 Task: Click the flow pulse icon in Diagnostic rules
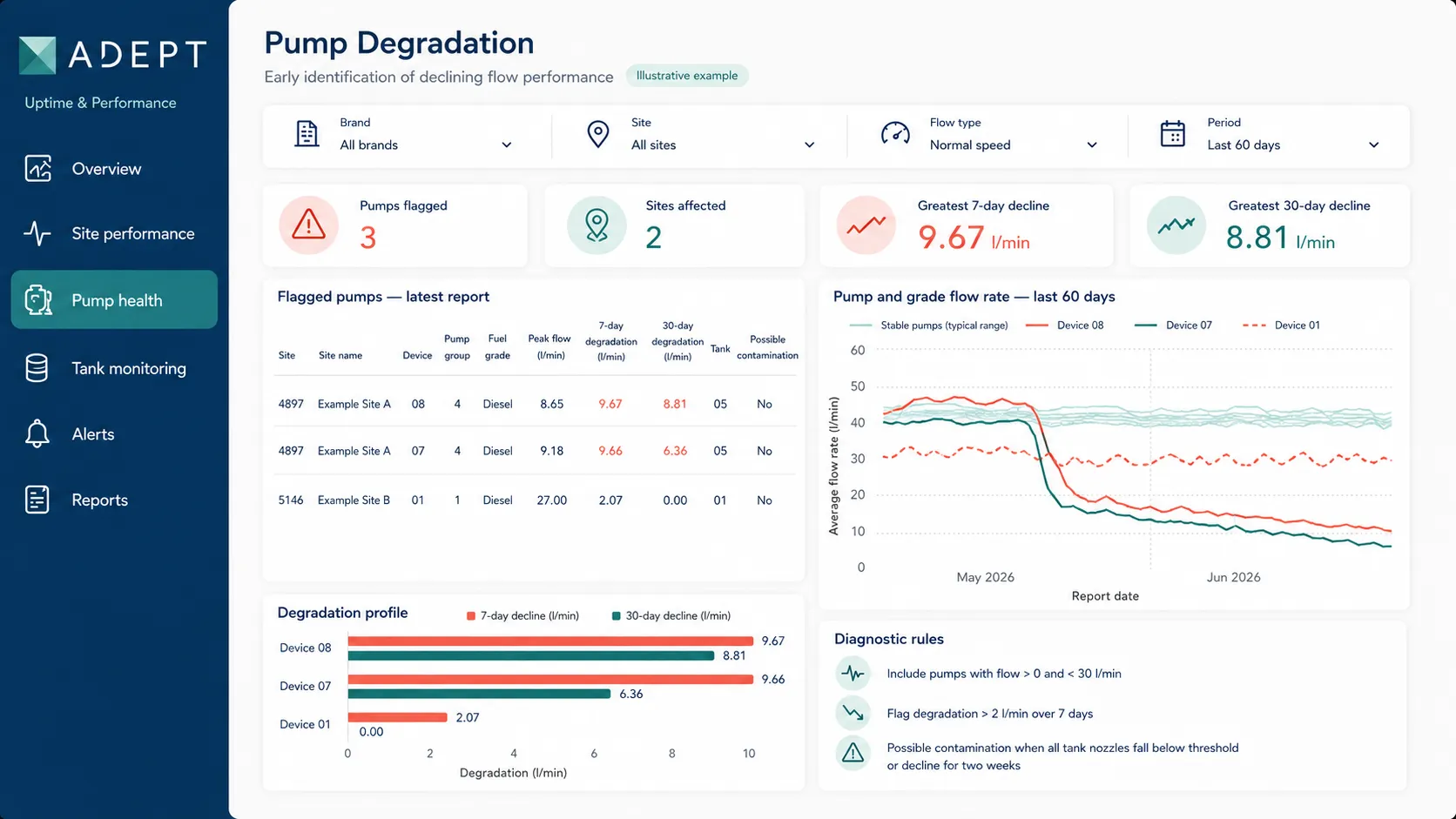853,673
